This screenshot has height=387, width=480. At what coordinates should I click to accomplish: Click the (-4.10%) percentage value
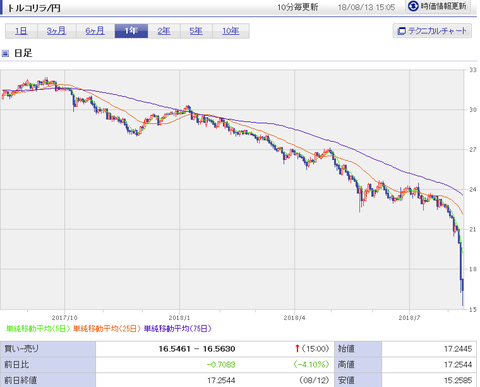tap(311, 365)
